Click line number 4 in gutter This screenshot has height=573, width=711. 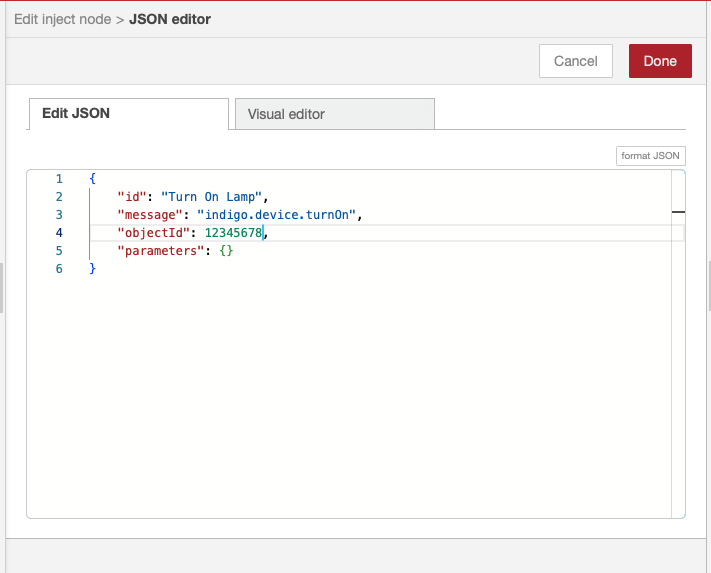click(x=59, y=233)
